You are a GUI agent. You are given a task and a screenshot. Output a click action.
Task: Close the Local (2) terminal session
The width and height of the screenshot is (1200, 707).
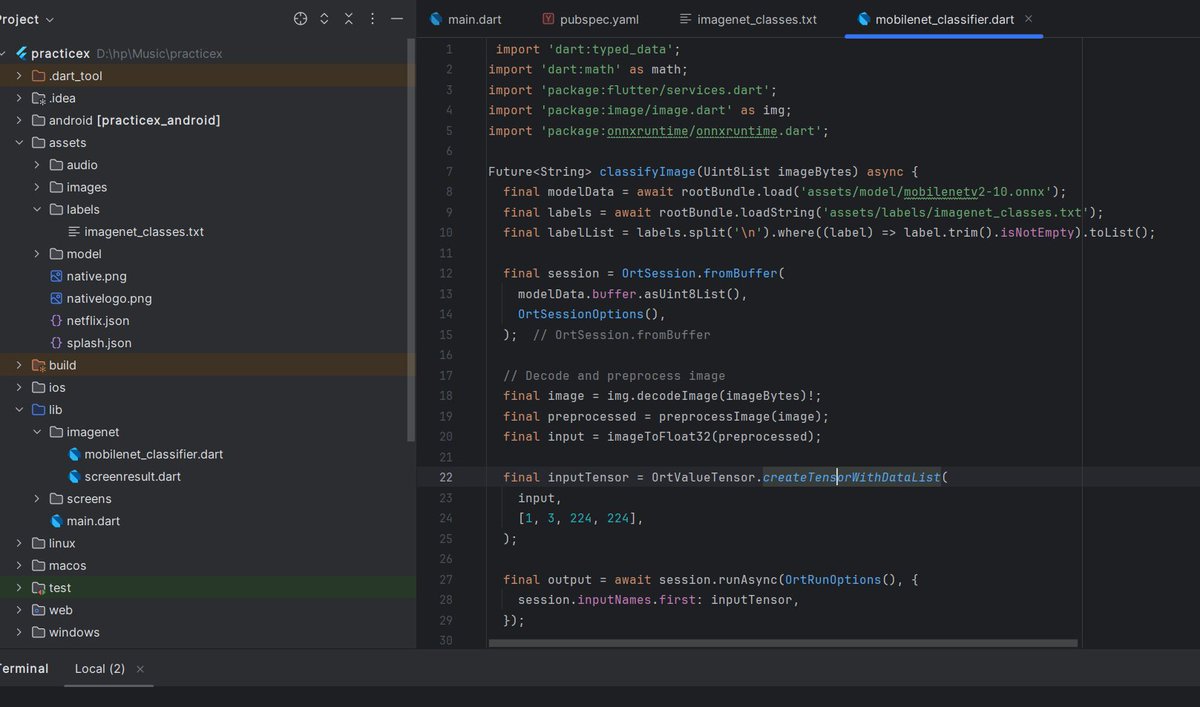(140, 669)
